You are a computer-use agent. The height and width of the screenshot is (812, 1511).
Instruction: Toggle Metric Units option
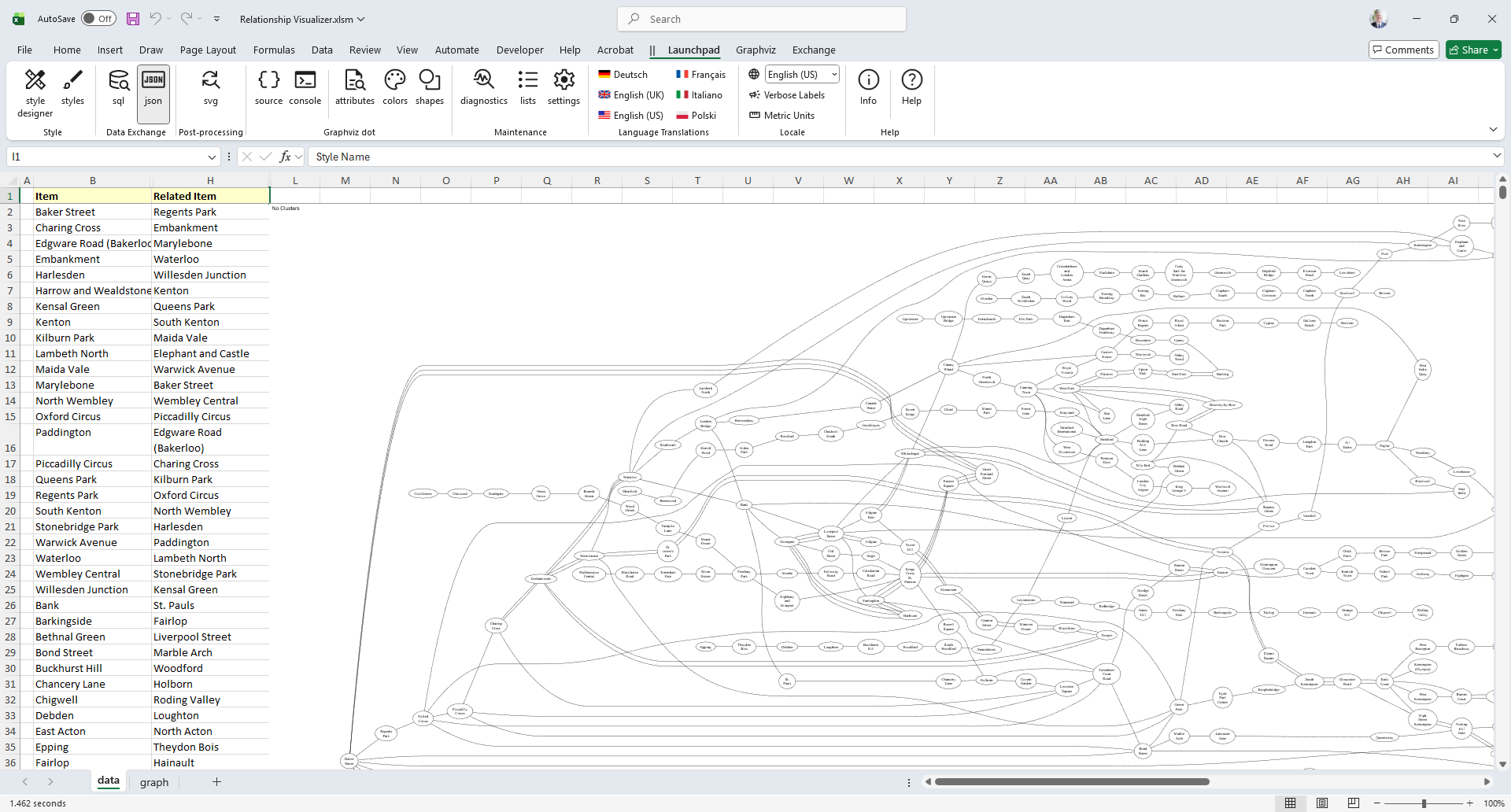coord(781,116)
